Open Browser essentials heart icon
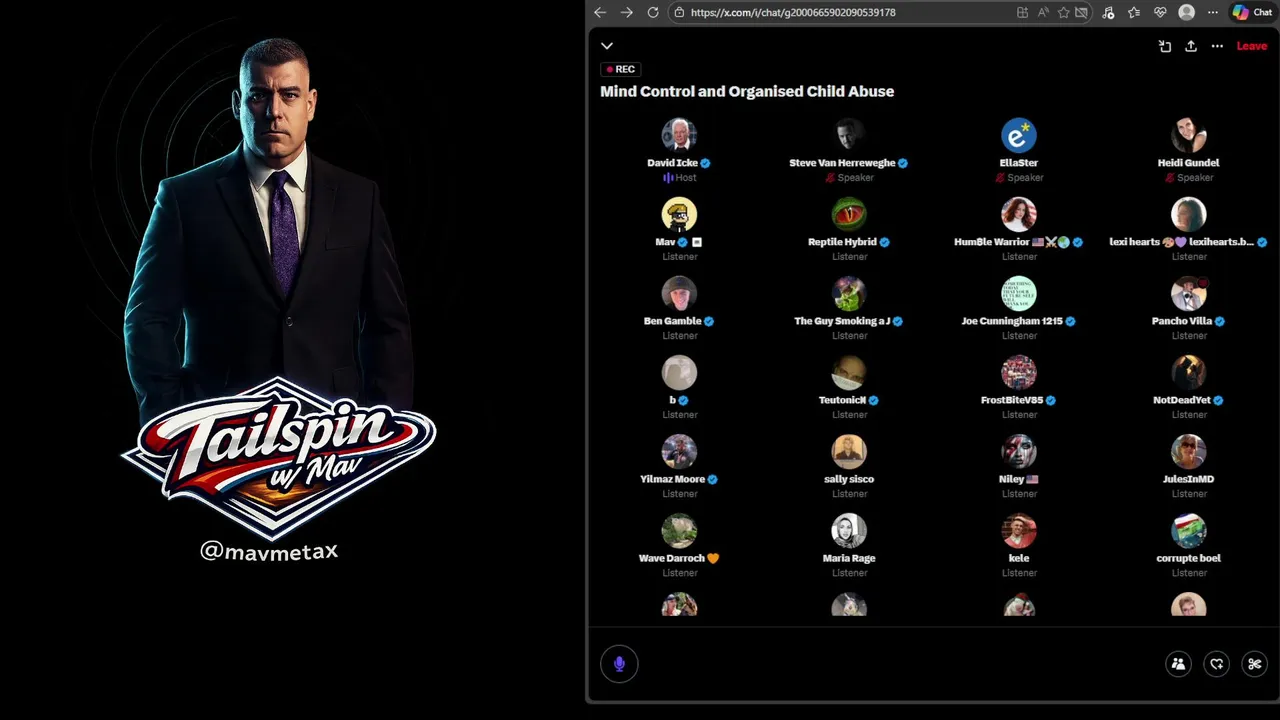The image size is (1280, 720). pos(1160,12)
